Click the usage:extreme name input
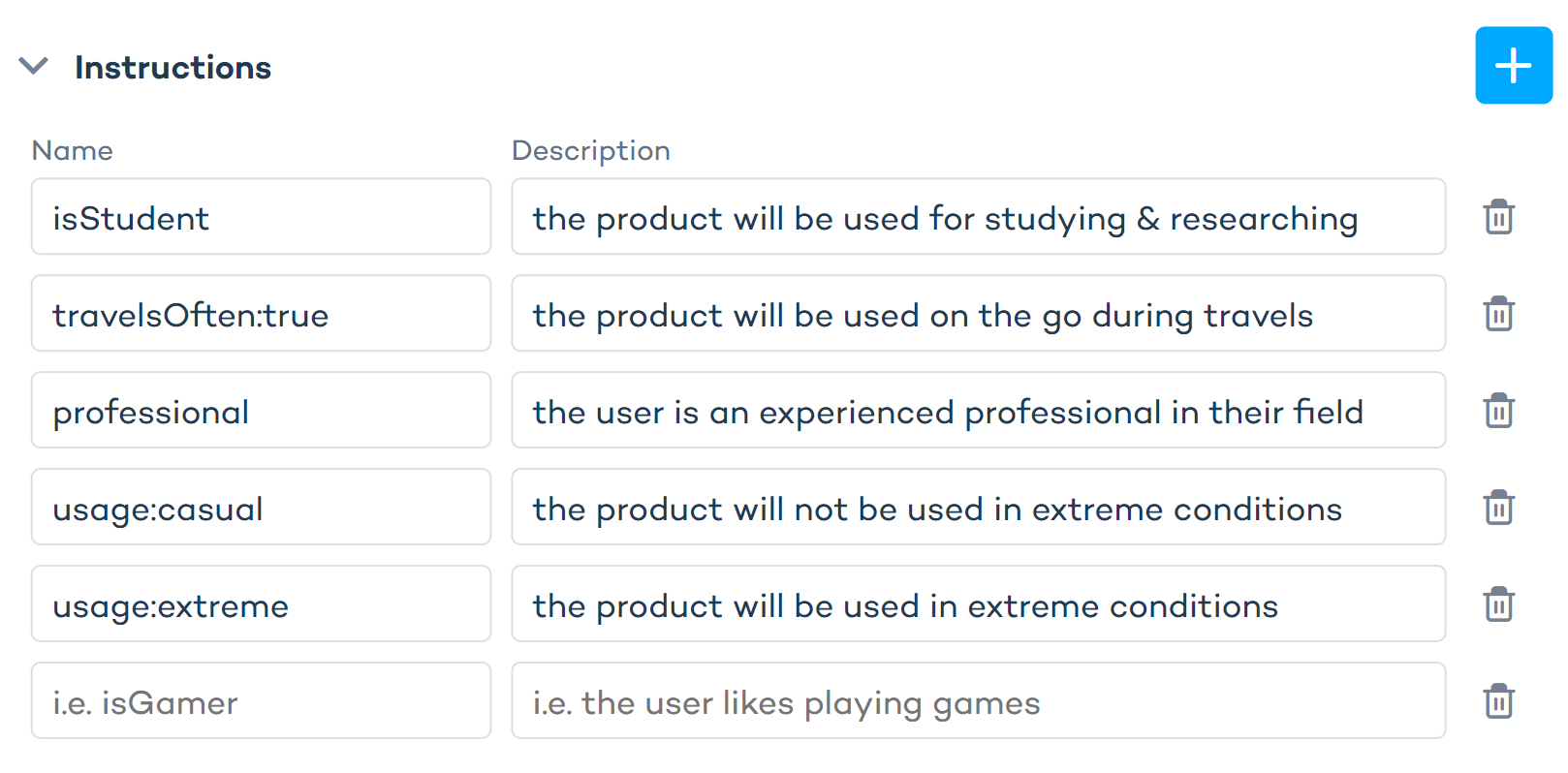1568x773 pixels. (x=261, y=604)
